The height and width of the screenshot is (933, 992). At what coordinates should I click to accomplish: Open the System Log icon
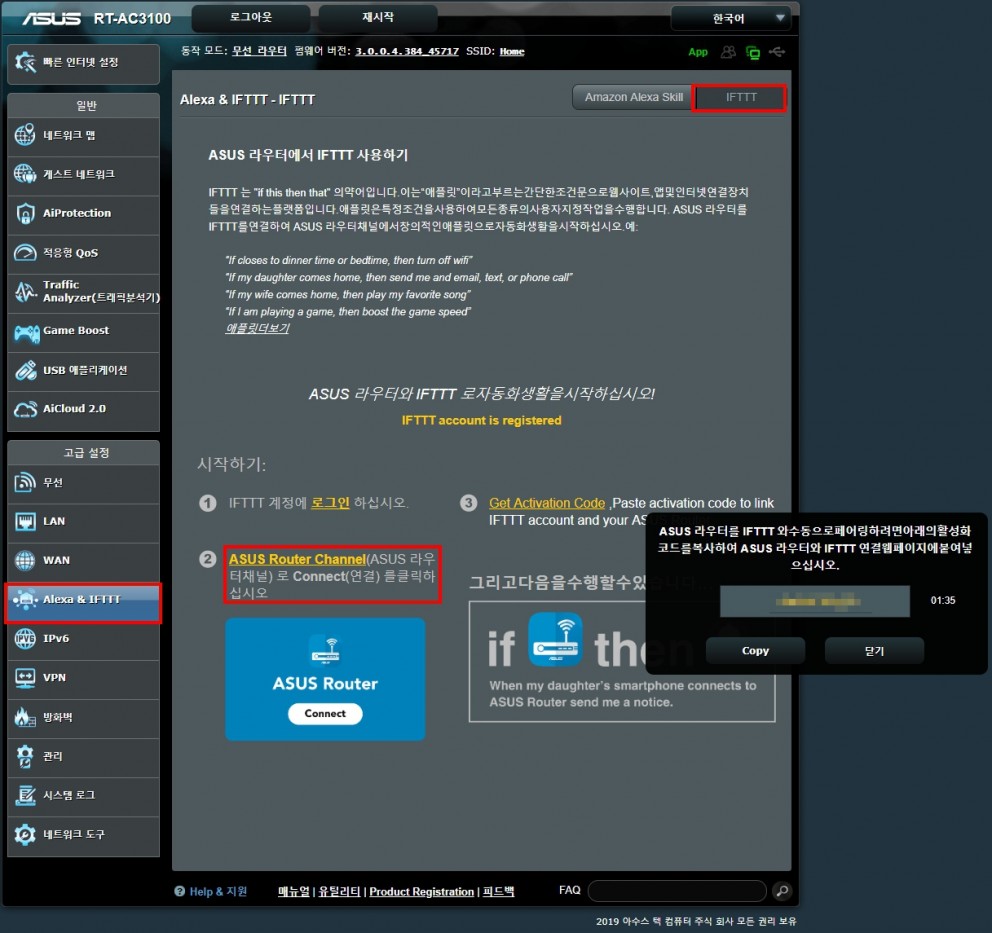25,795
